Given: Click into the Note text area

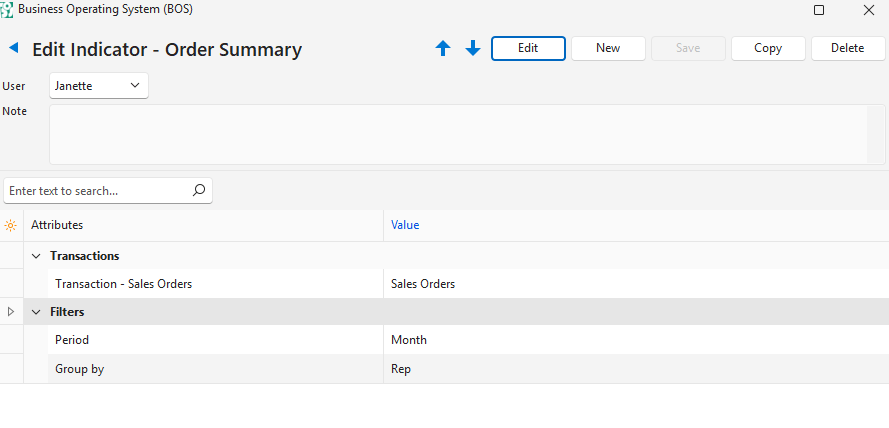Looking at the screenshot, I should pos(460,134).
